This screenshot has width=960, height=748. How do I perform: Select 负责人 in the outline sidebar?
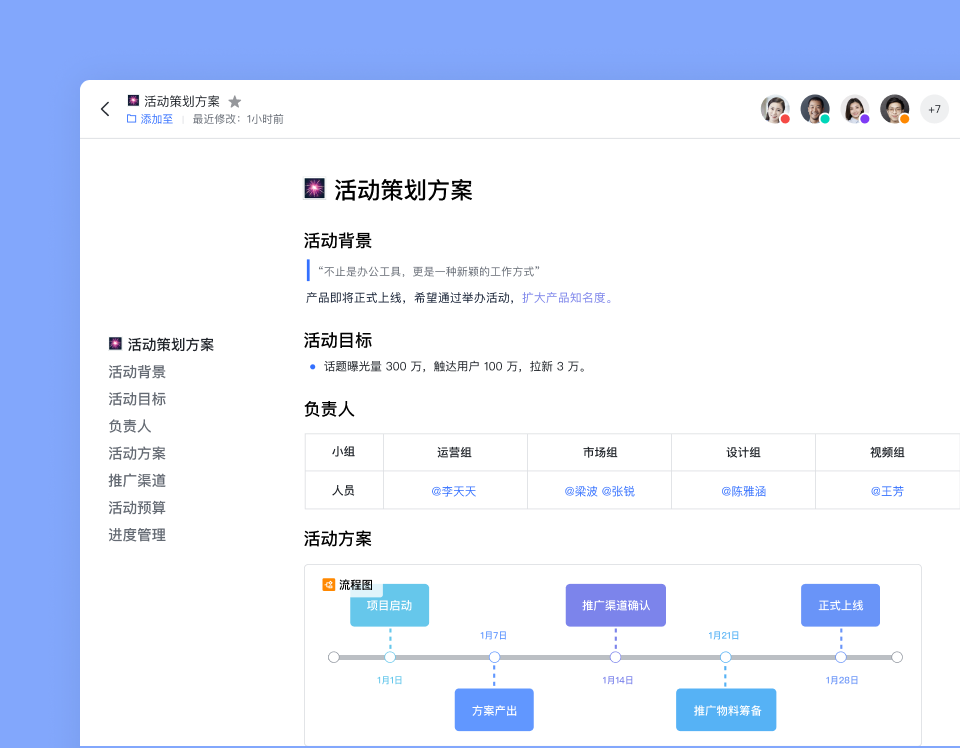pos(130,426)
